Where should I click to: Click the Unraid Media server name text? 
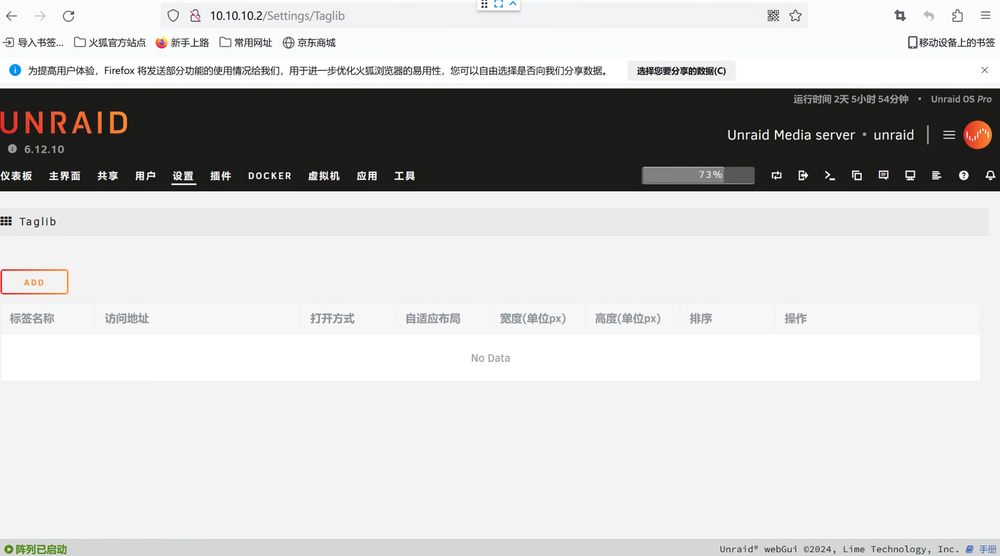coord(791,135)
